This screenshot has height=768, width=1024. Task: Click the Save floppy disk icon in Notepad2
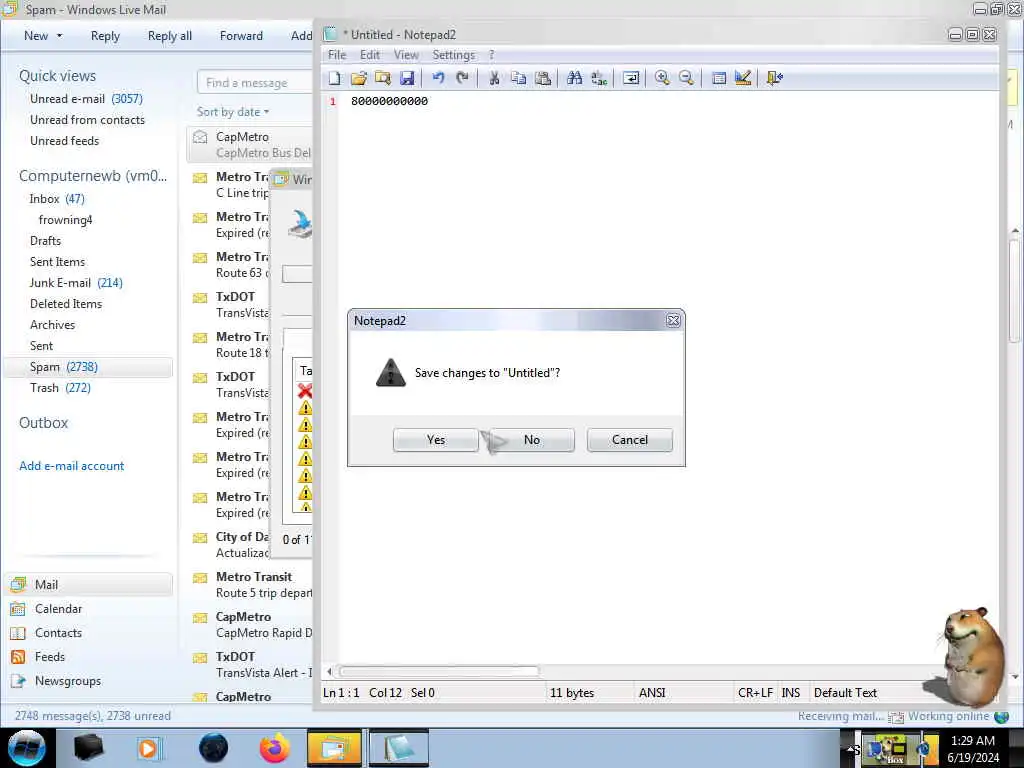coord(407,78)
